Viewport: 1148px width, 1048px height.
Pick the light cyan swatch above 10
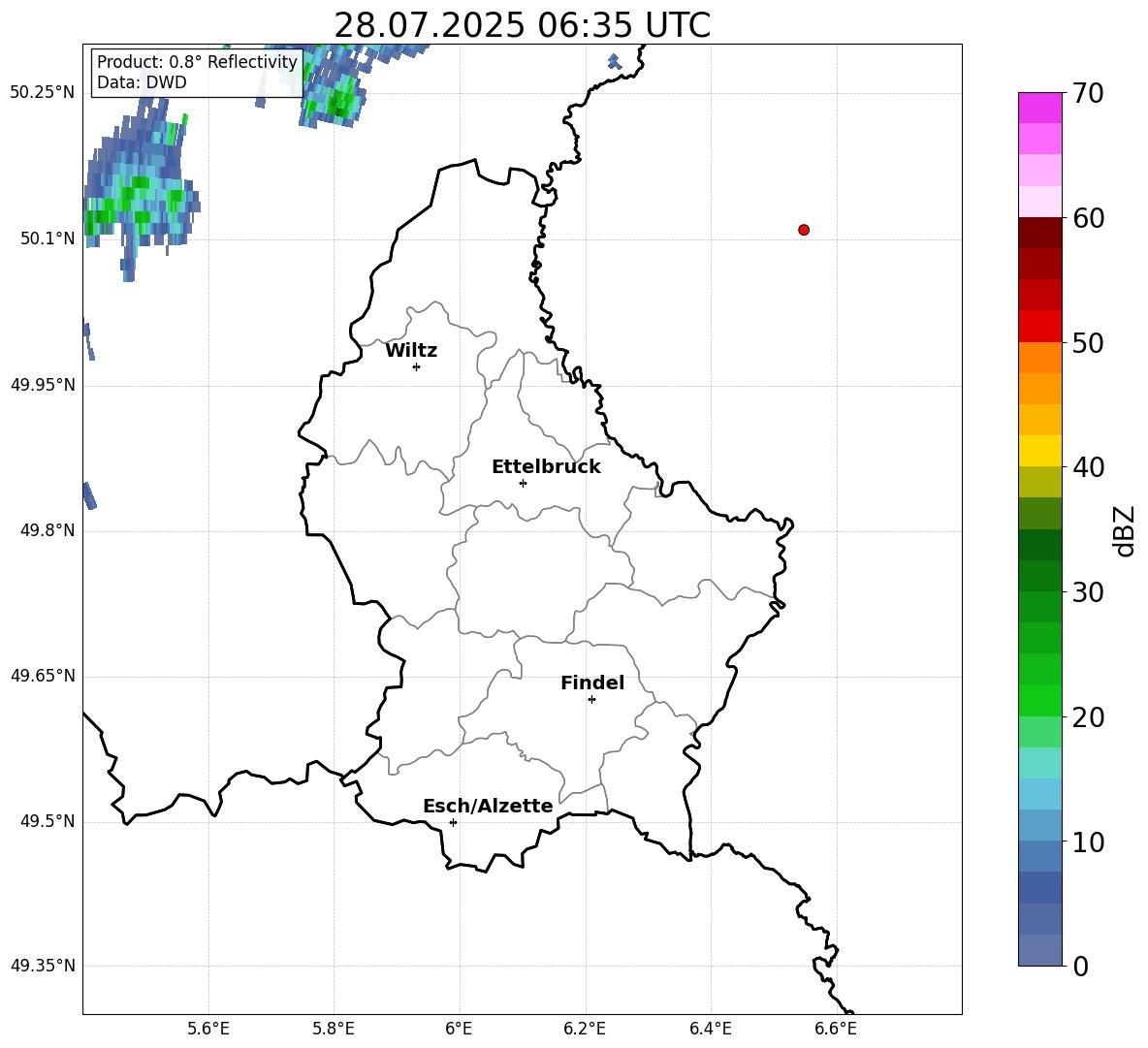[1040, 794]
